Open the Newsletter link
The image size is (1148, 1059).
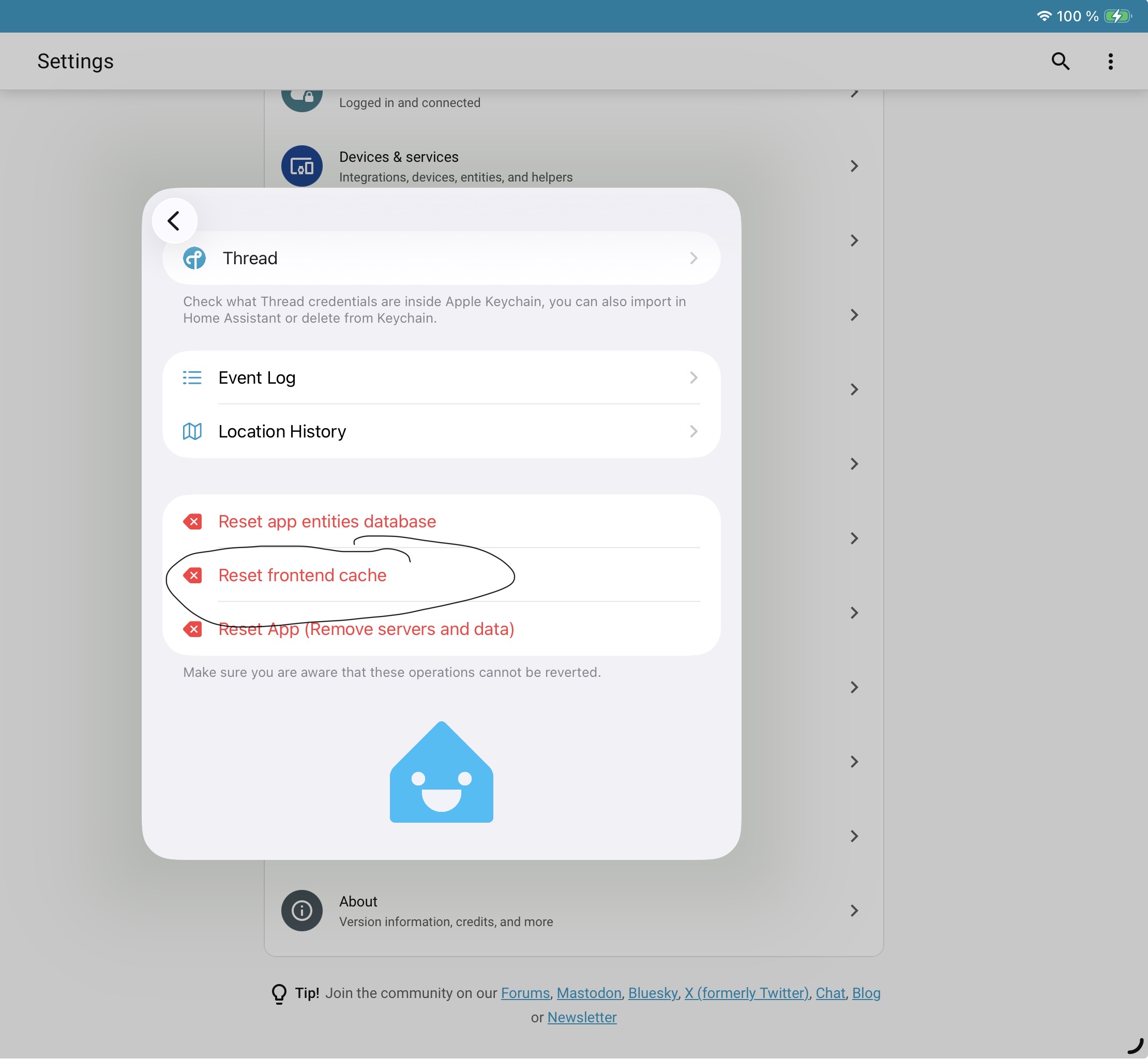582,1018
